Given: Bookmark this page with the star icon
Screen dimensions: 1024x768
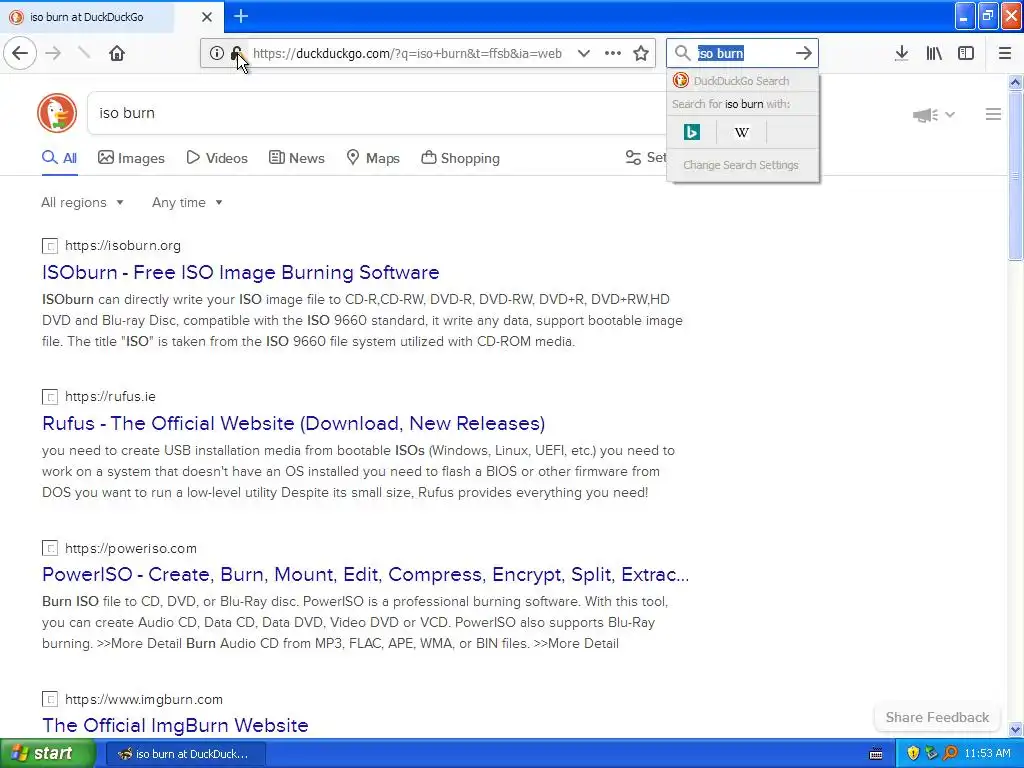Looking at the screenshot, I should (641, 53).
